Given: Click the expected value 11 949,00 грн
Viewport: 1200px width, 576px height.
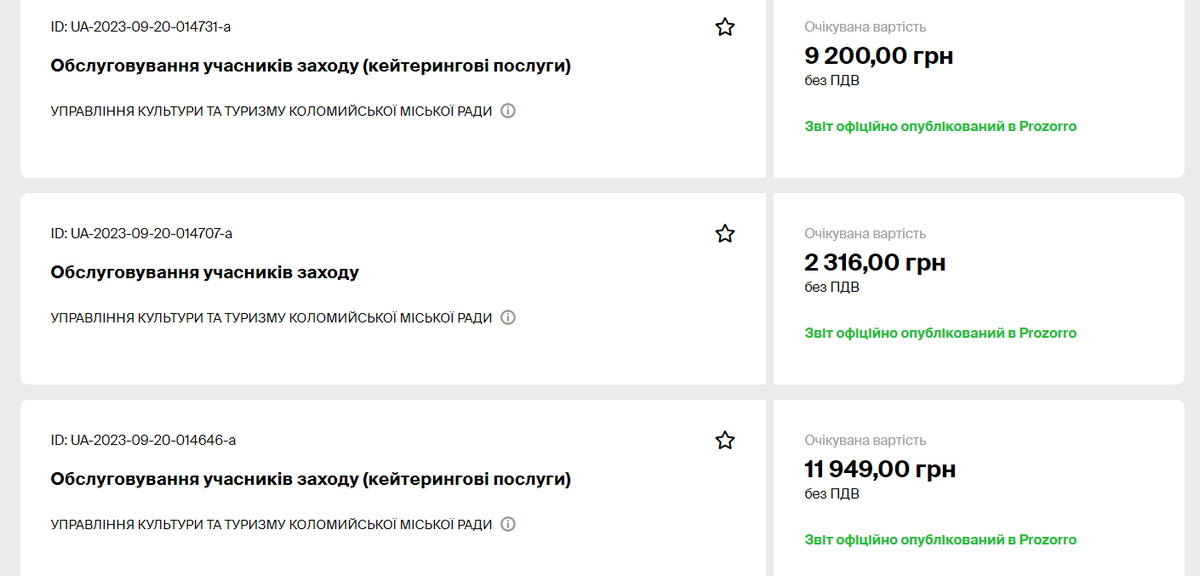Looking at the screenshot, I should click(880, 469).
